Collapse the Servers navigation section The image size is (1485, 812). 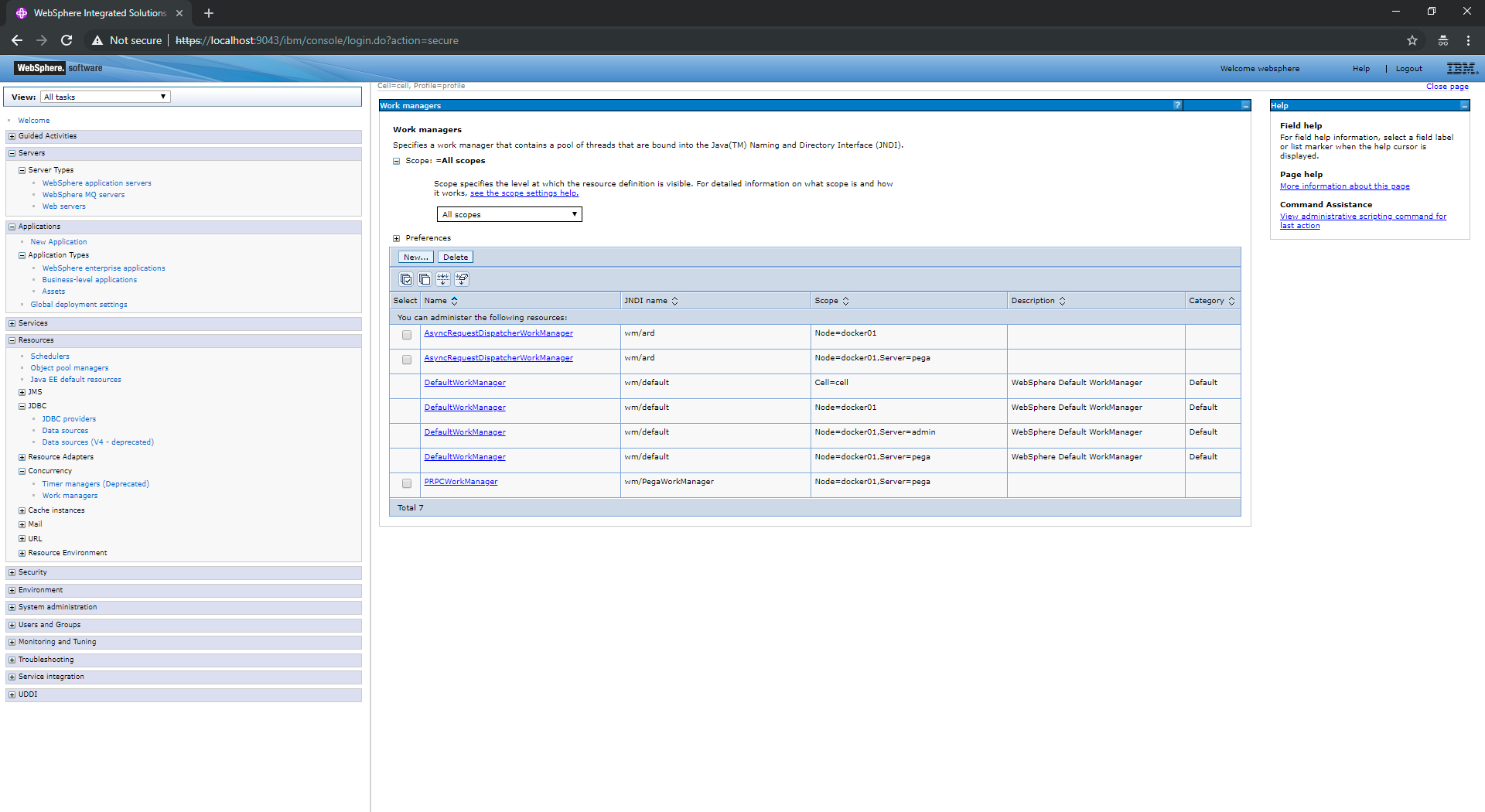(12, 153)
